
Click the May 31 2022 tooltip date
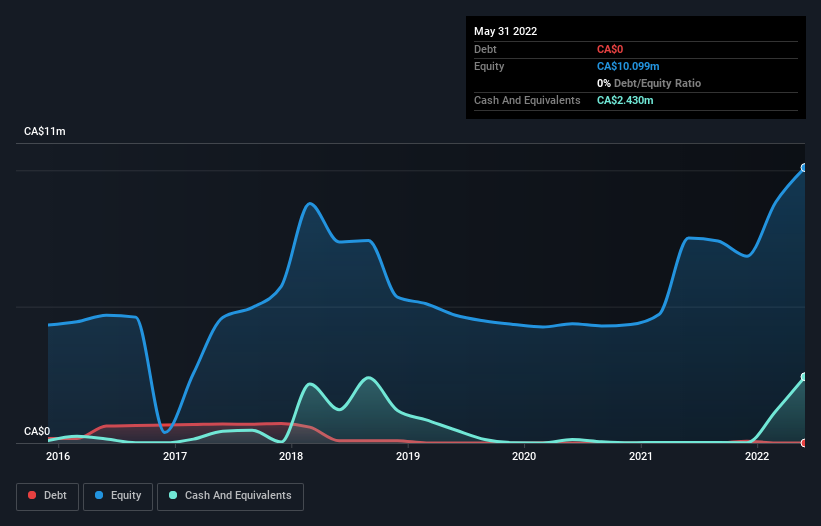pos(505,31)
